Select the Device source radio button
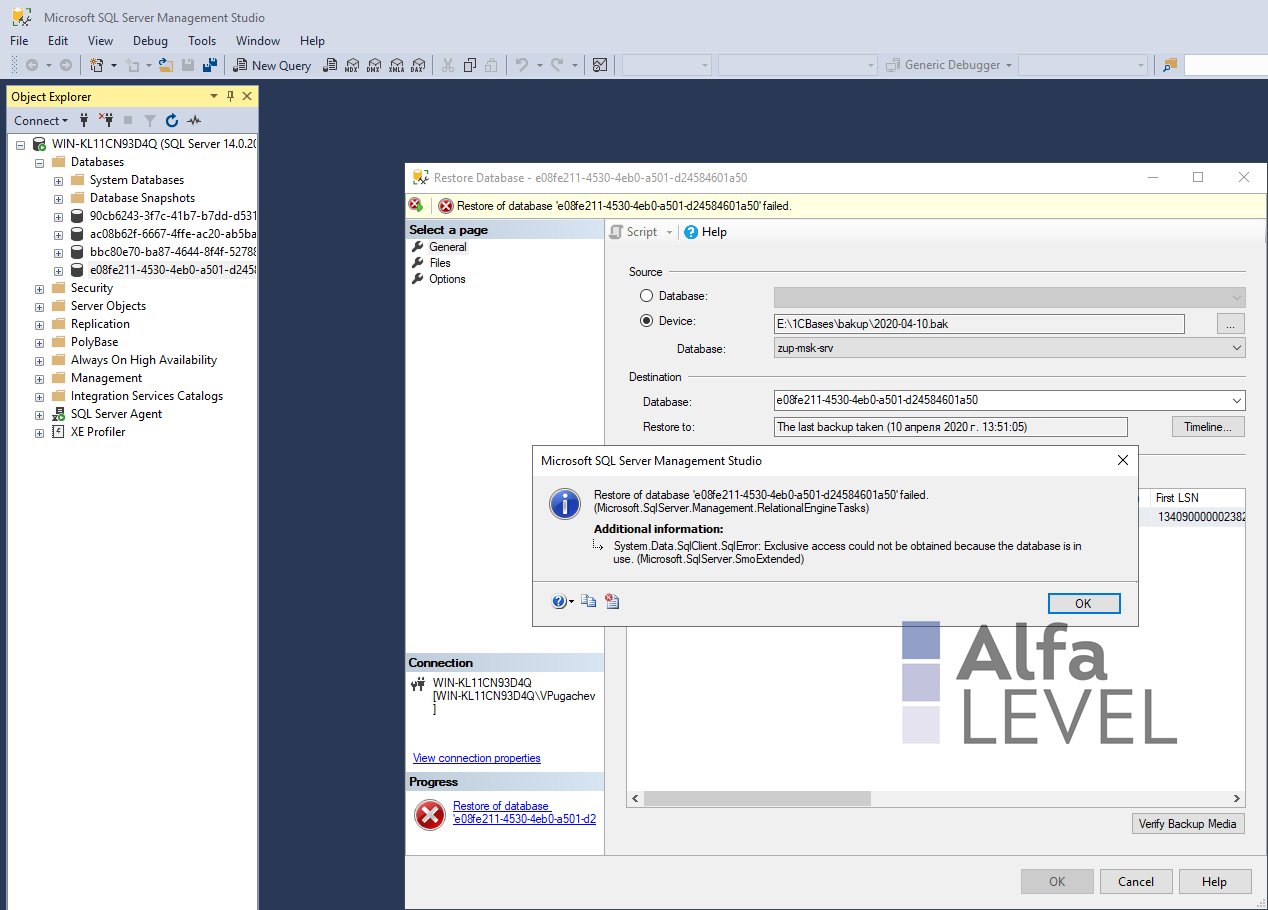This screenshot has height=910, width=1268. click(646, 321)
